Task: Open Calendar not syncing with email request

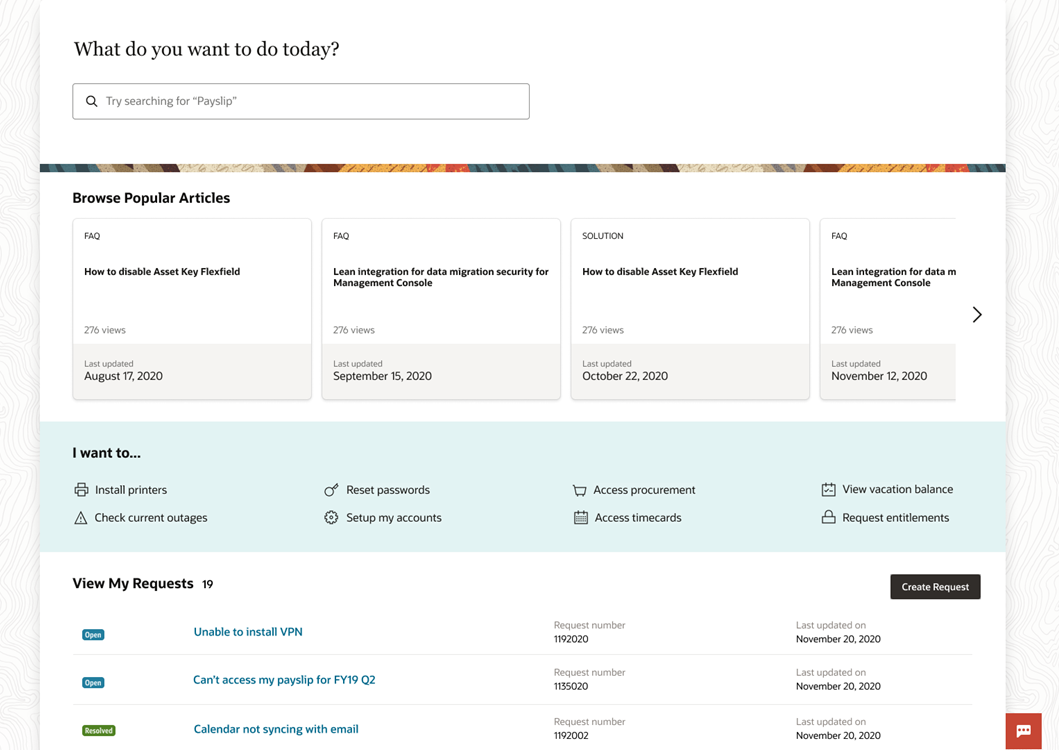Action: tap(276, 729)
